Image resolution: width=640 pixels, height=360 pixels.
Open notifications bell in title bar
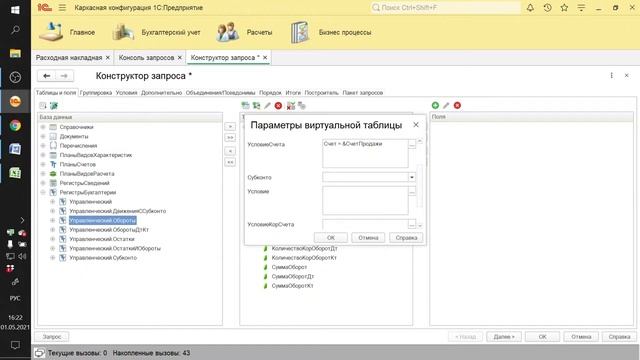click(530, 7)
